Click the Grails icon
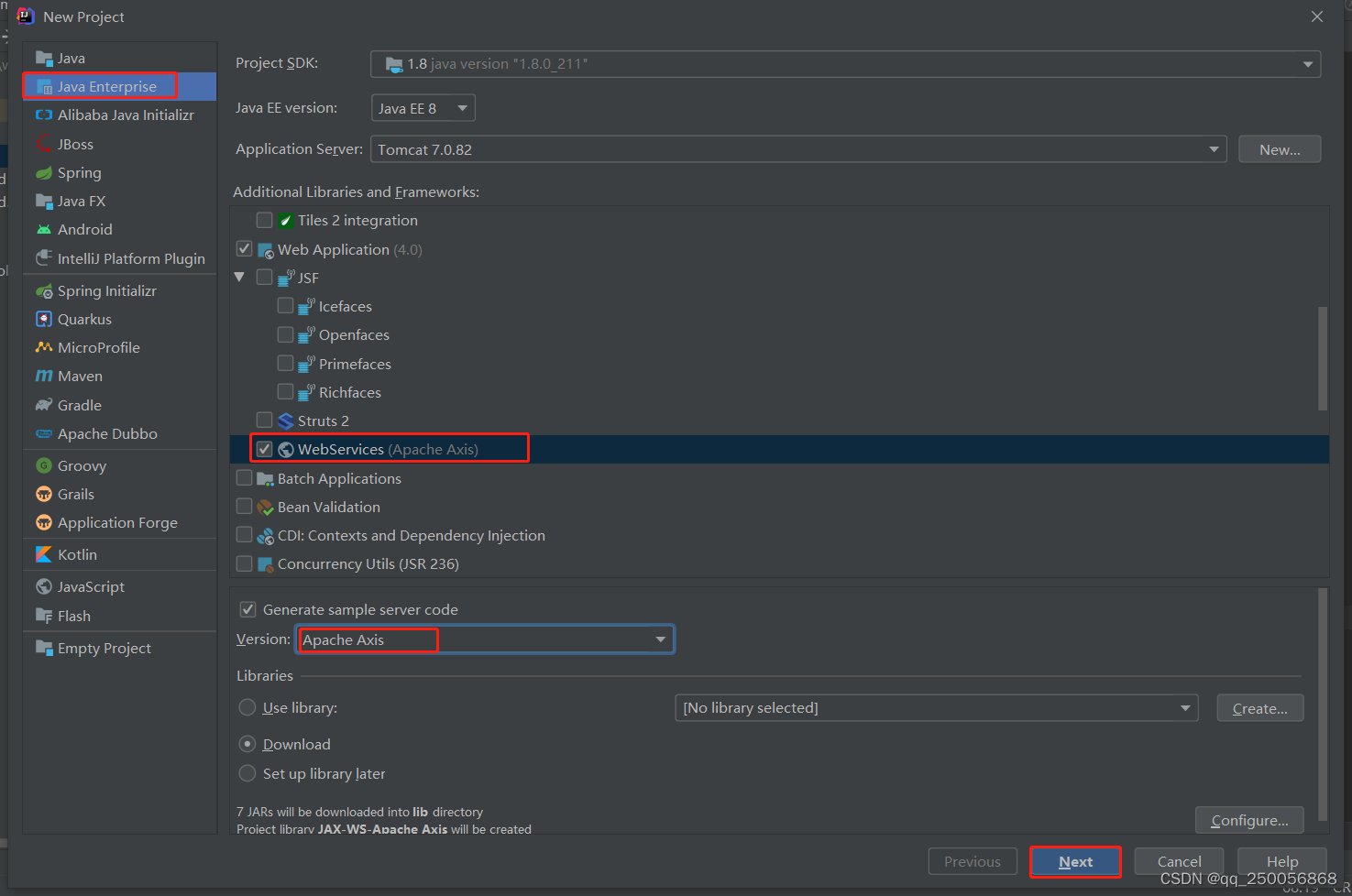This screenshot has height=896, width=1352. pos(44,494)
